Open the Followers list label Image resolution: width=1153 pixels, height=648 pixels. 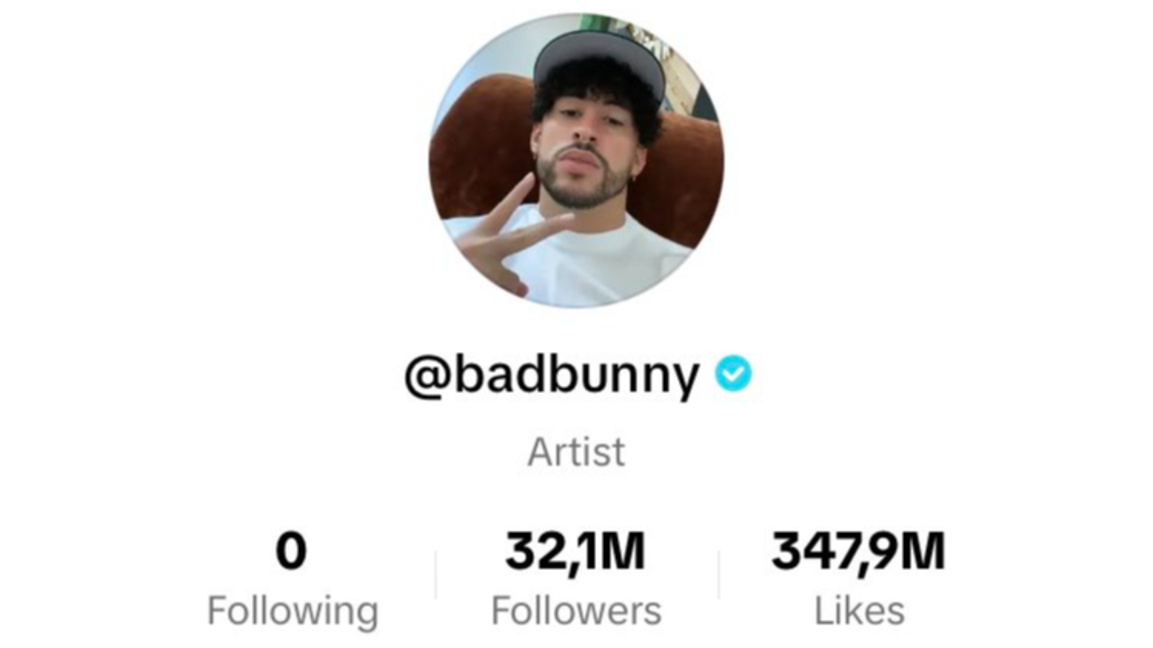tap(576, 611)
